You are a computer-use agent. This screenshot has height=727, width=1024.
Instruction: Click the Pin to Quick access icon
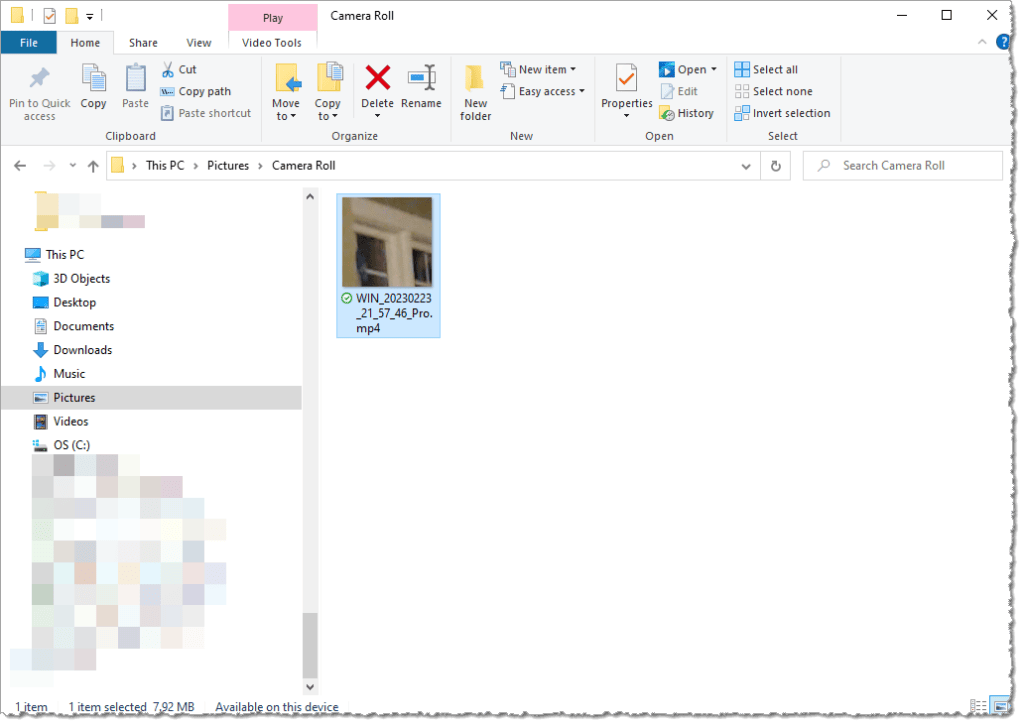click(39, 80)
